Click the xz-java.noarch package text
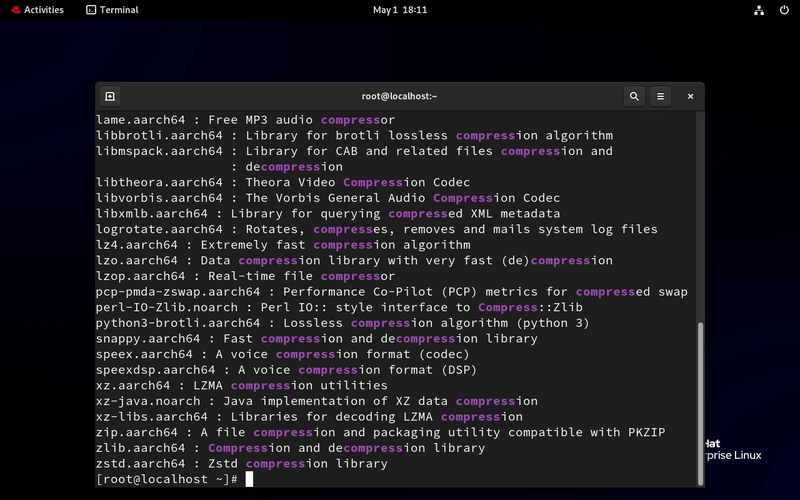 (148, 401)
